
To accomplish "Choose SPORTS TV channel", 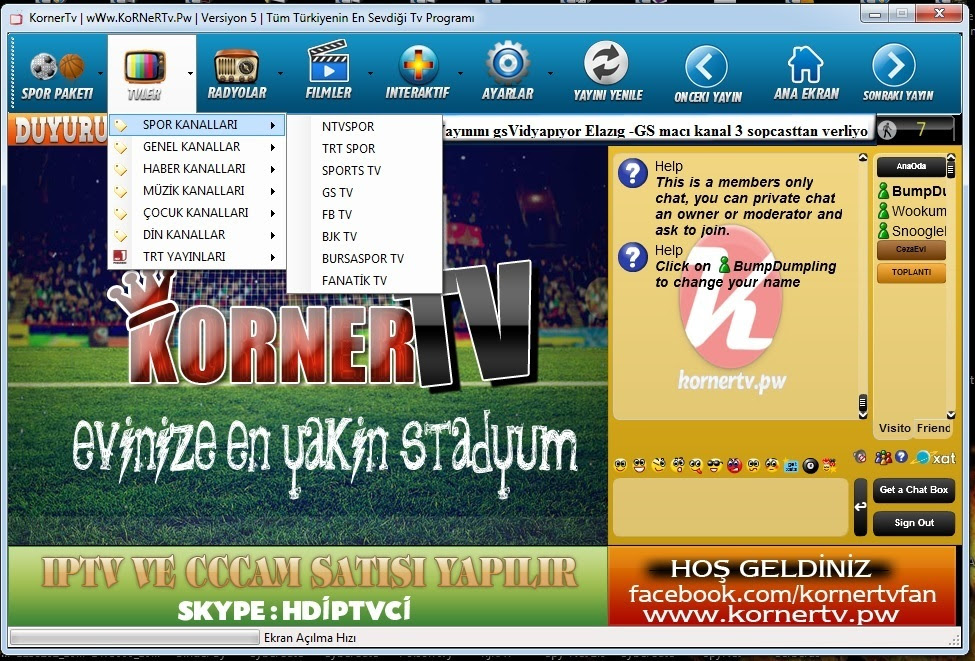I will click(364, 170).
